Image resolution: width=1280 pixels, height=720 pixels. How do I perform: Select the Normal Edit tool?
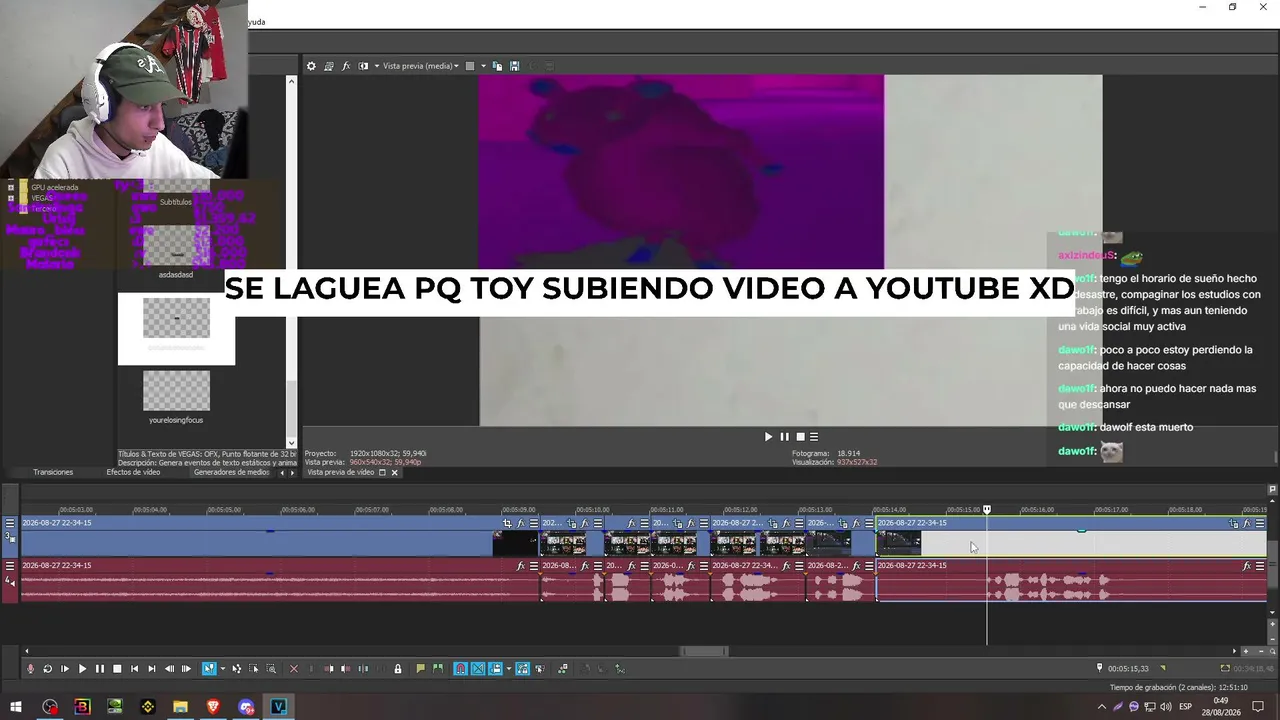[209, 669]
